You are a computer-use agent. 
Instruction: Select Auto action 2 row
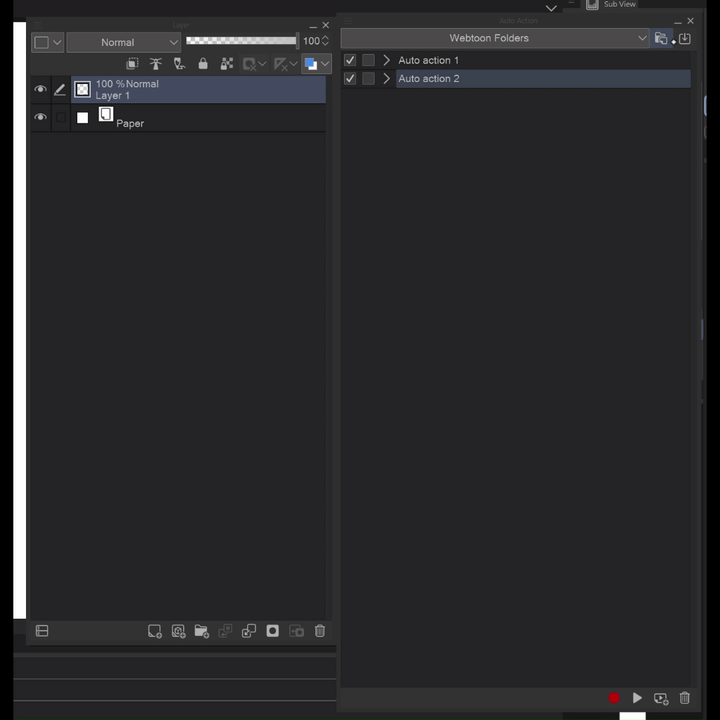coord(543,79)
